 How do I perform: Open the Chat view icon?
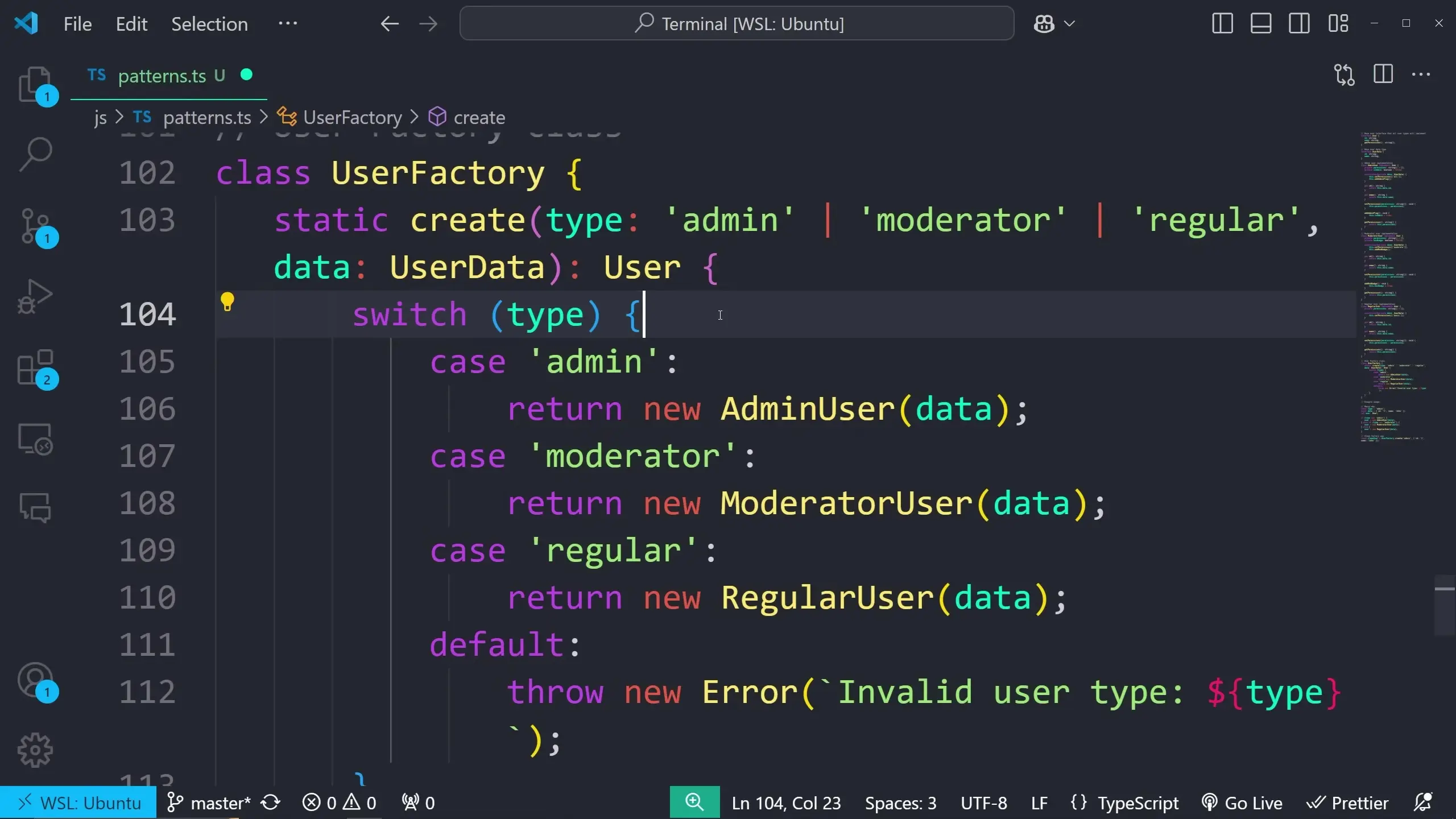(x=35, y=507)
